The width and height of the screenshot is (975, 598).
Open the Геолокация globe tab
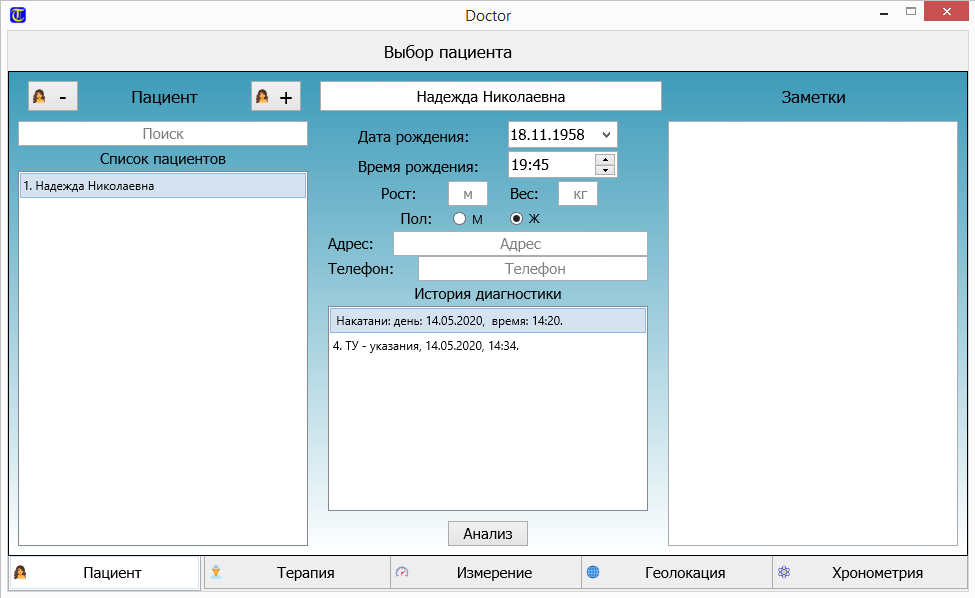pos(676,573)
